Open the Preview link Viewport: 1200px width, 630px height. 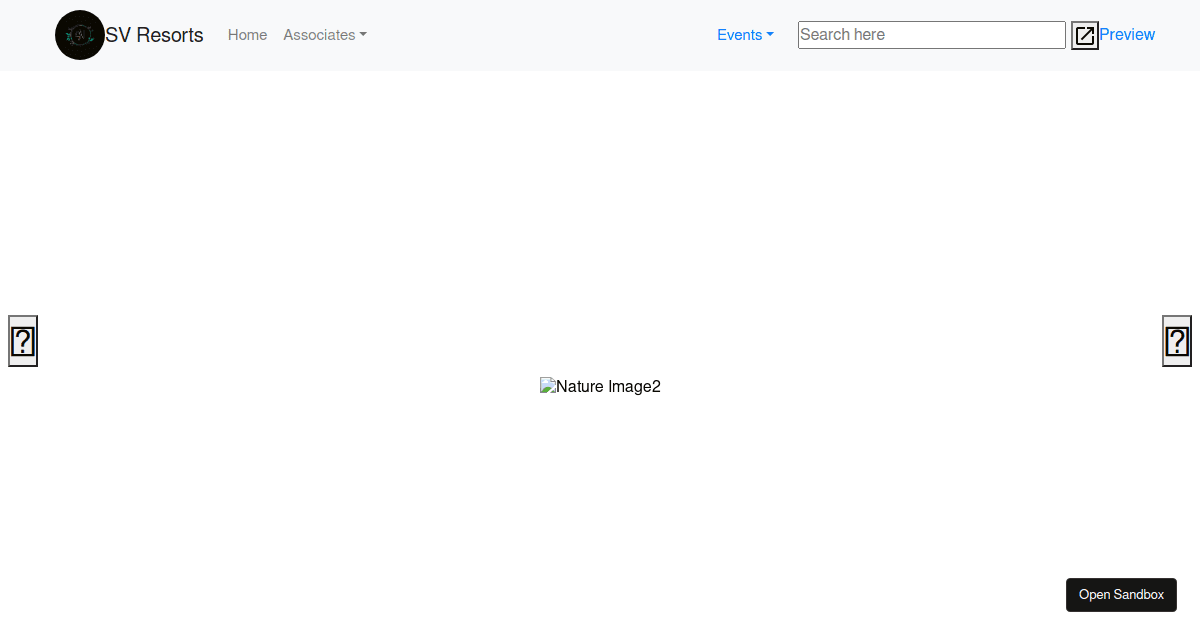(x=1127, y=35)
